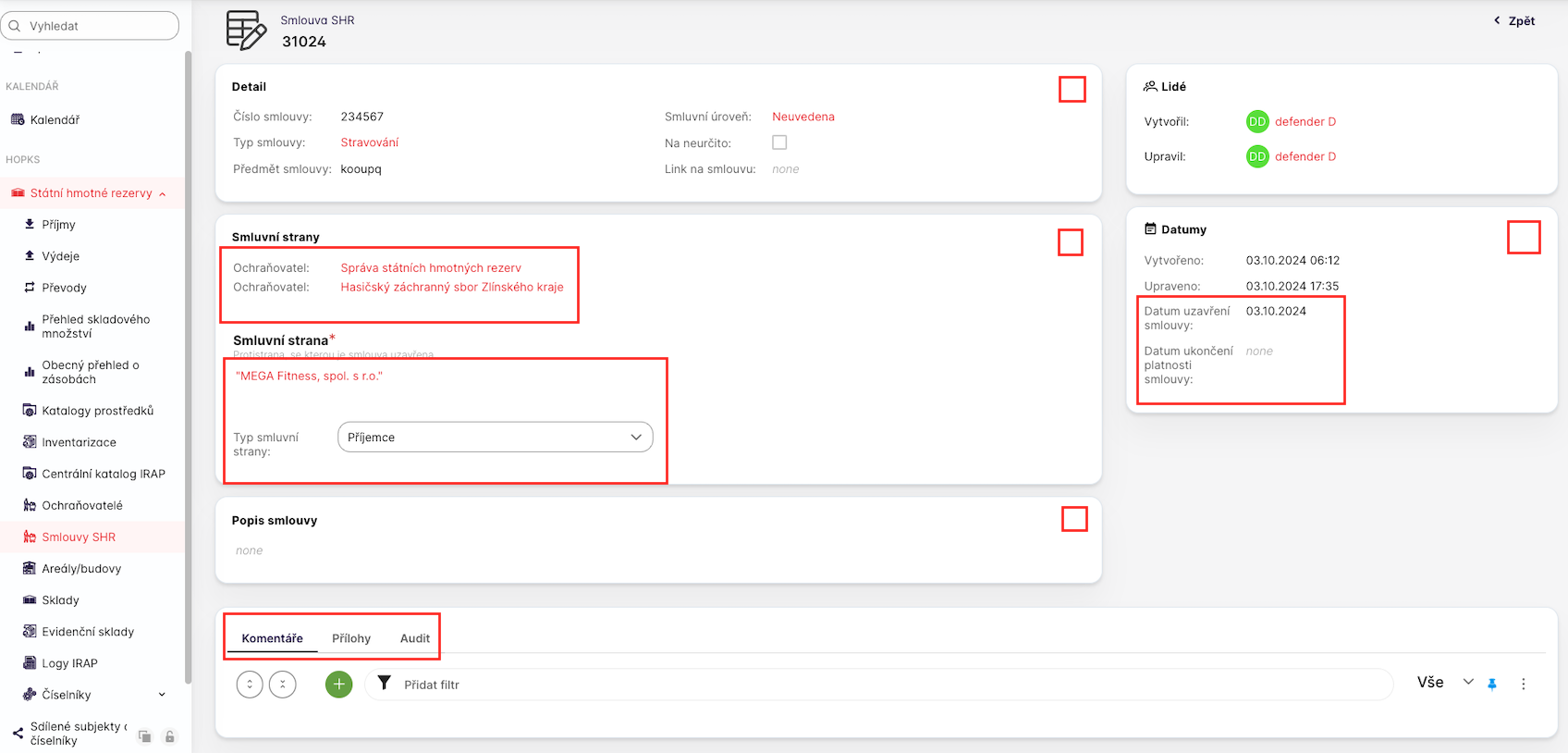Screen dimensions: 1568x753
Task: Switch to the Přílohy tab
Action: [x=351, y=638]
